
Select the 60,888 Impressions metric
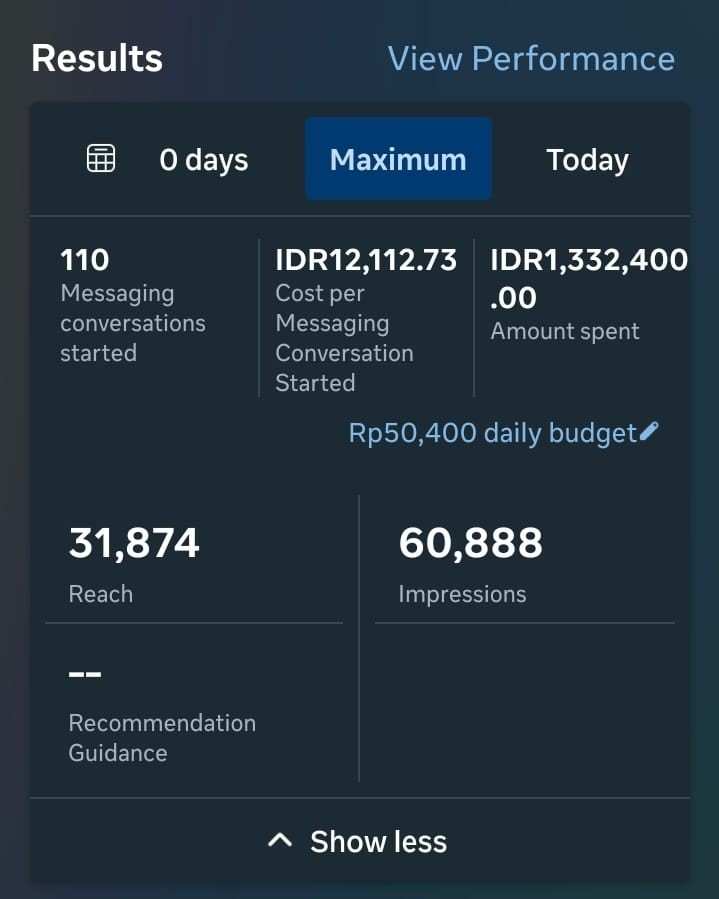470,543
